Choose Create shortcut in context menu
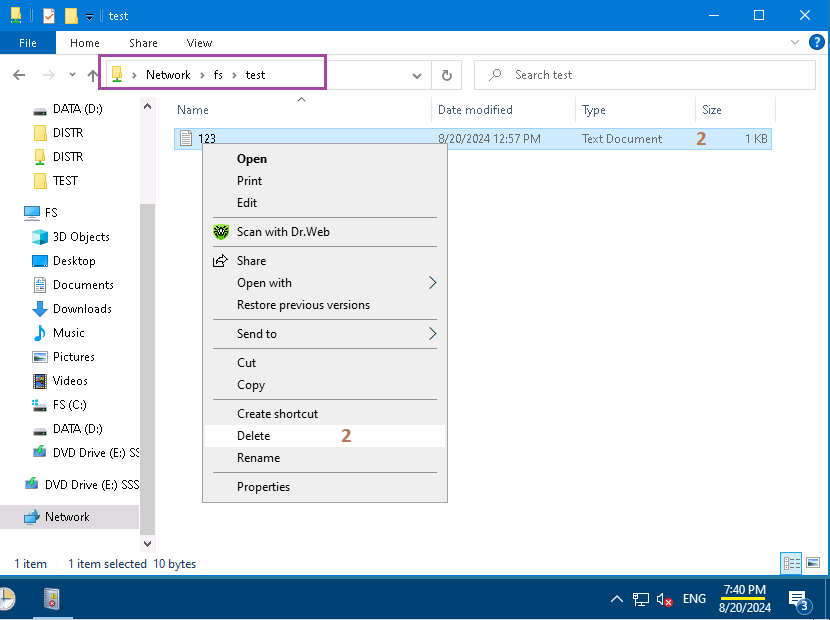 click(325, 414)
